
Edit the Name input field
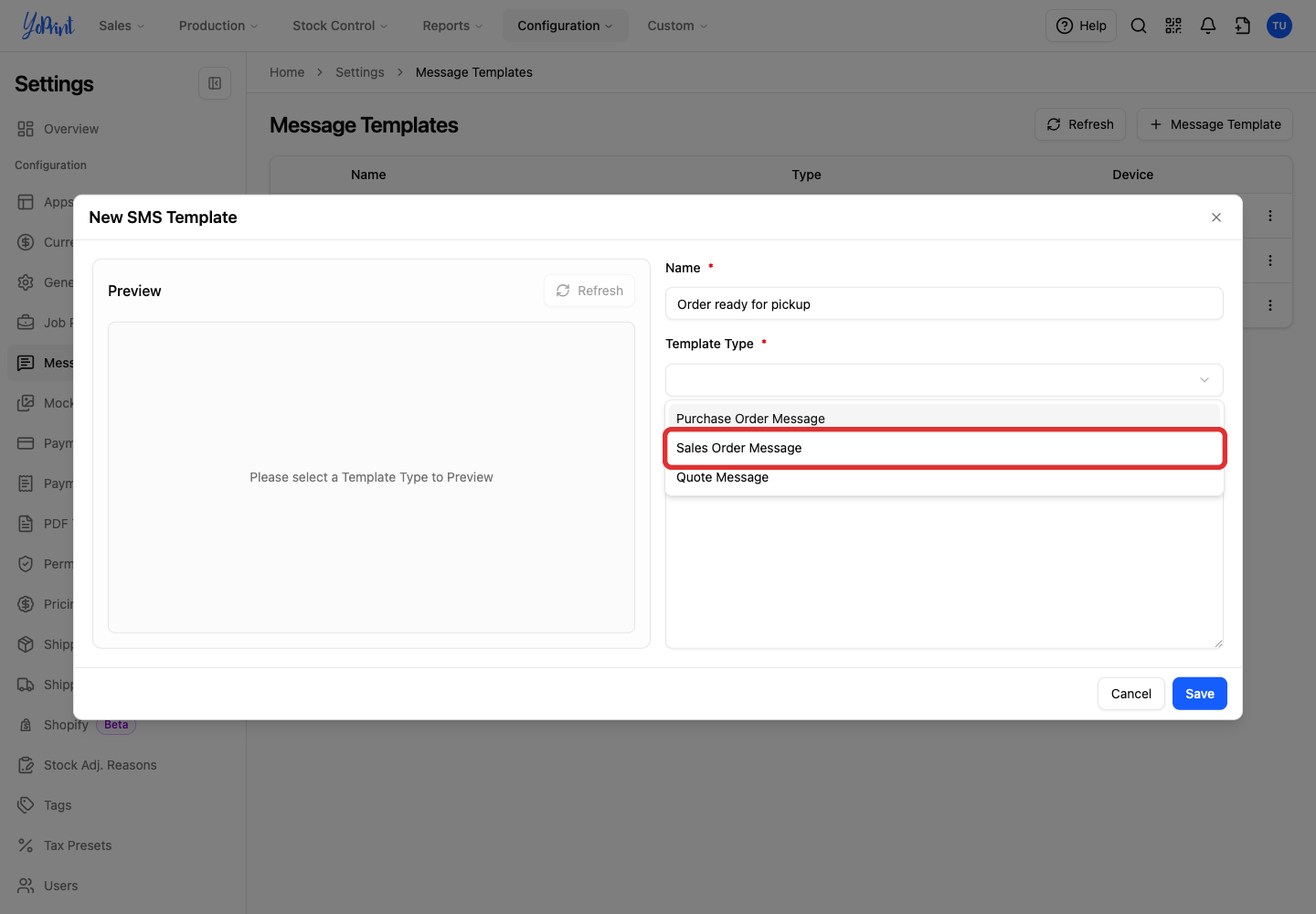point(944,304)
